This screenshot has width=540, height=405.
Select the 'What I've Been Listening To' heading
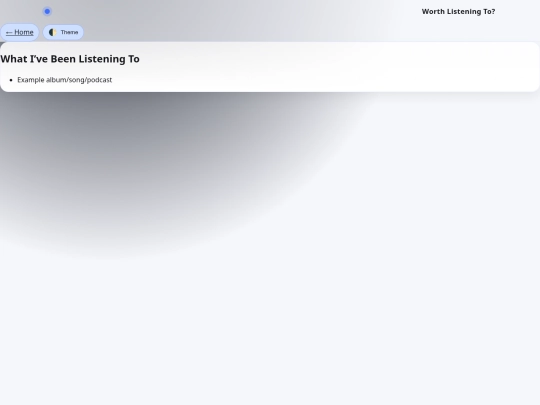tap(70, 59)
